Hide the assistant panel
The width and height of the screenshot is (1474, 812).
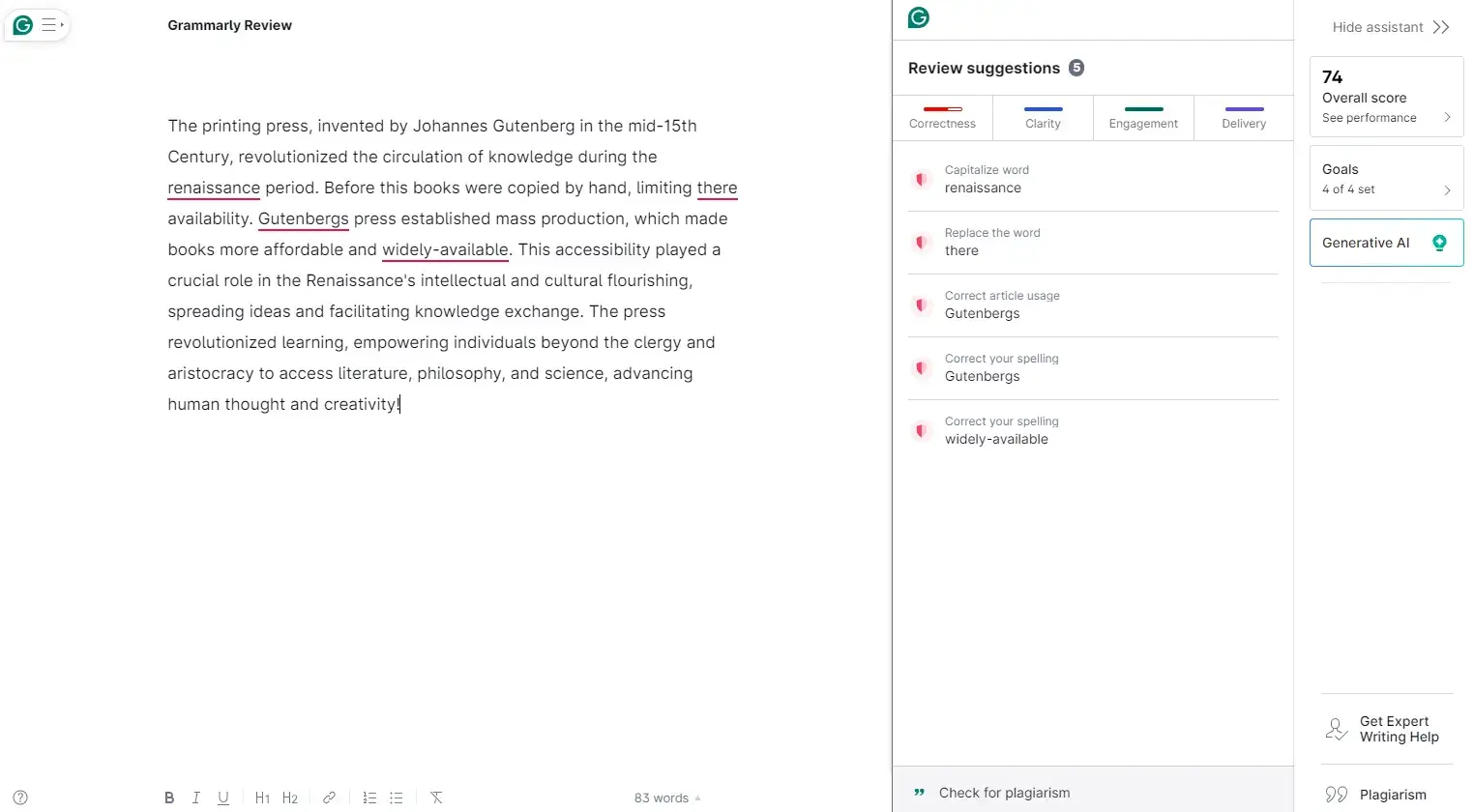pos(1390,27)
